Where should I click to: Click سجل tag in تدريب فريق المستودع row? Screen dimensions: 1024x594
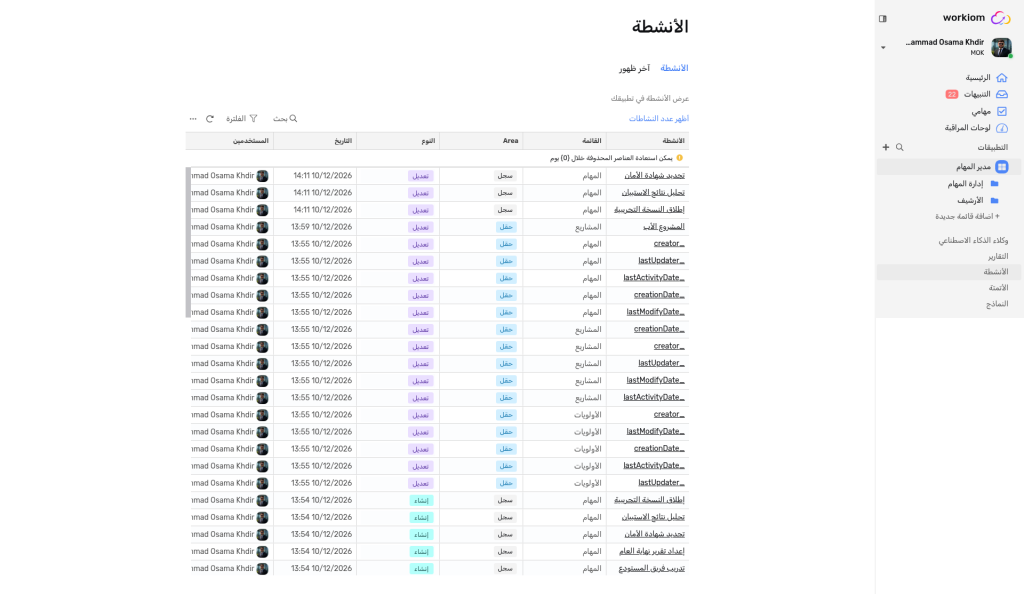coord(505,569)
